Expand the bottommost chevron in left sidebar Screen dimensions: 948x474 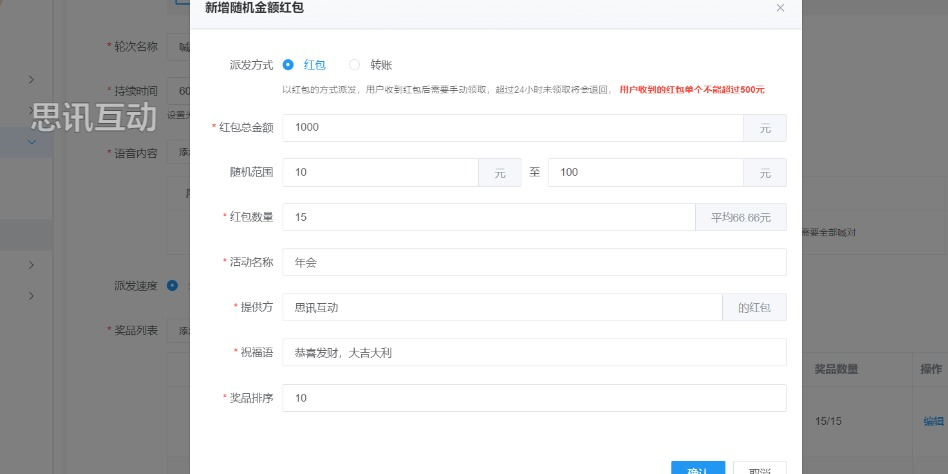[32, 296]
